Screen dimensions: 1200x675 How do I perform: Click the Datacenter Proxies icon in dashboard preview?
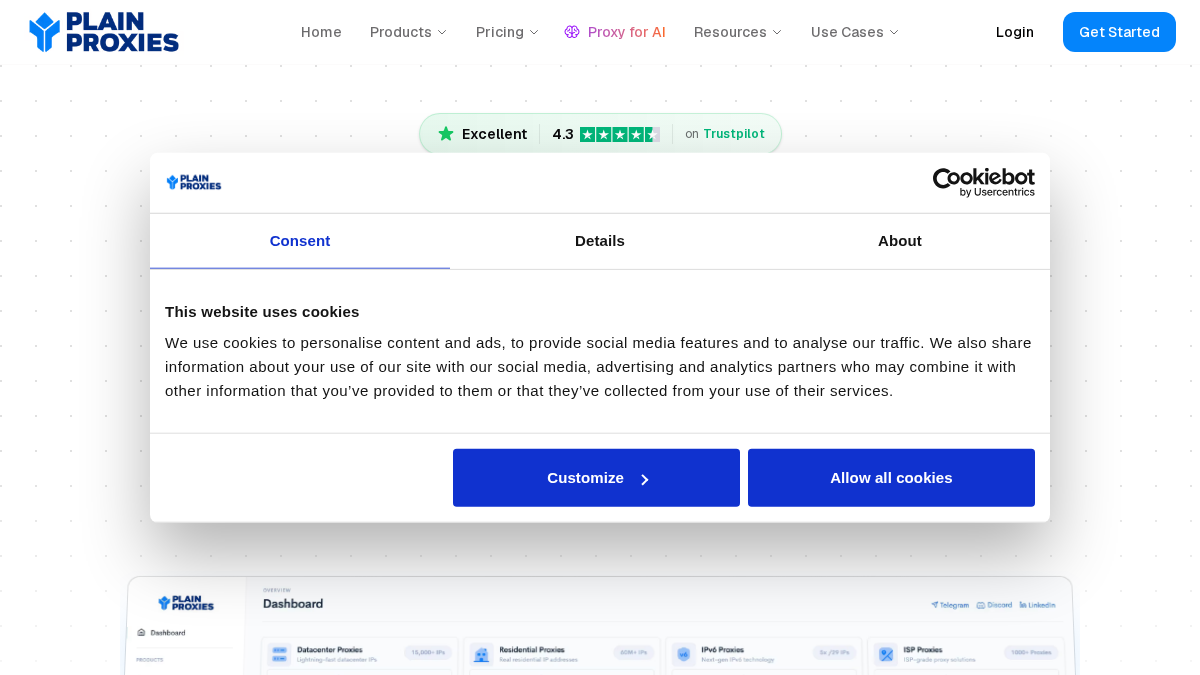279,654
